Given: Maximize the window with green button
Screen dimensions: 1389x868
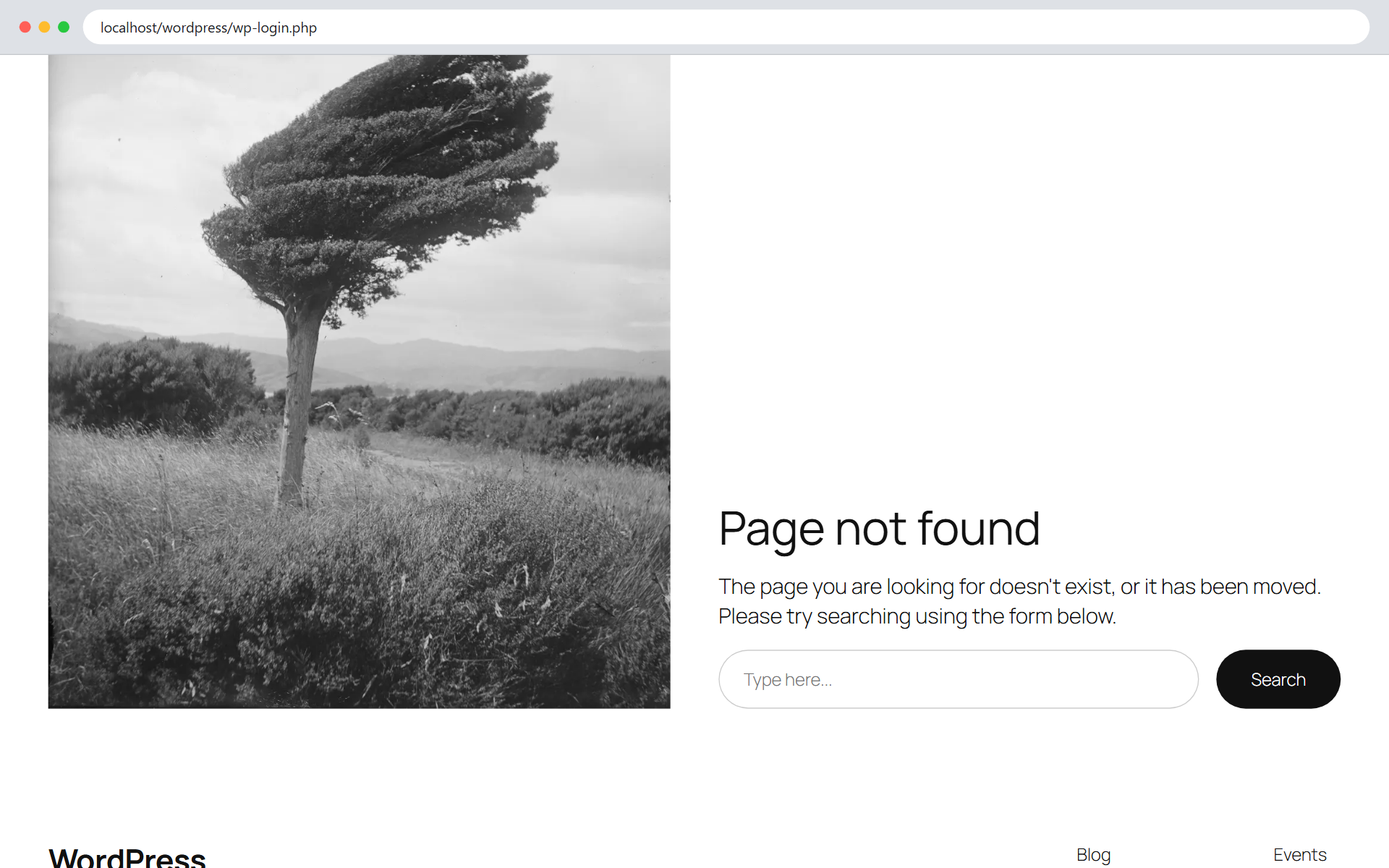Looking at the screenshot, I should pyautogui.click(x=64, y=27).
